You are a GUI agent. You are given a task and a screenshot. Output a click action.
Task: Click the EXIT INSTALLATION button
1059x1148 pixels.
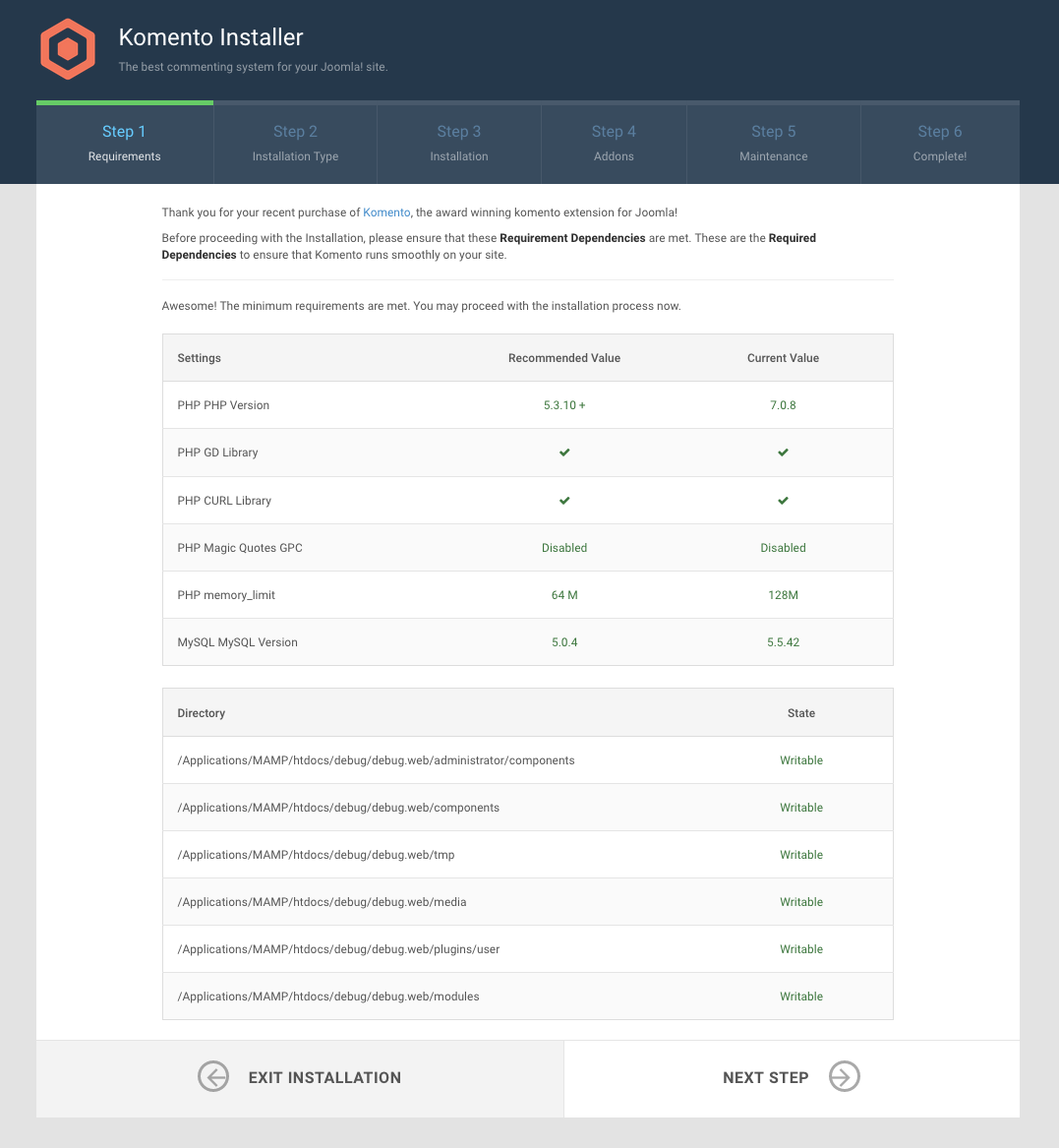[x=300, y=1078]
